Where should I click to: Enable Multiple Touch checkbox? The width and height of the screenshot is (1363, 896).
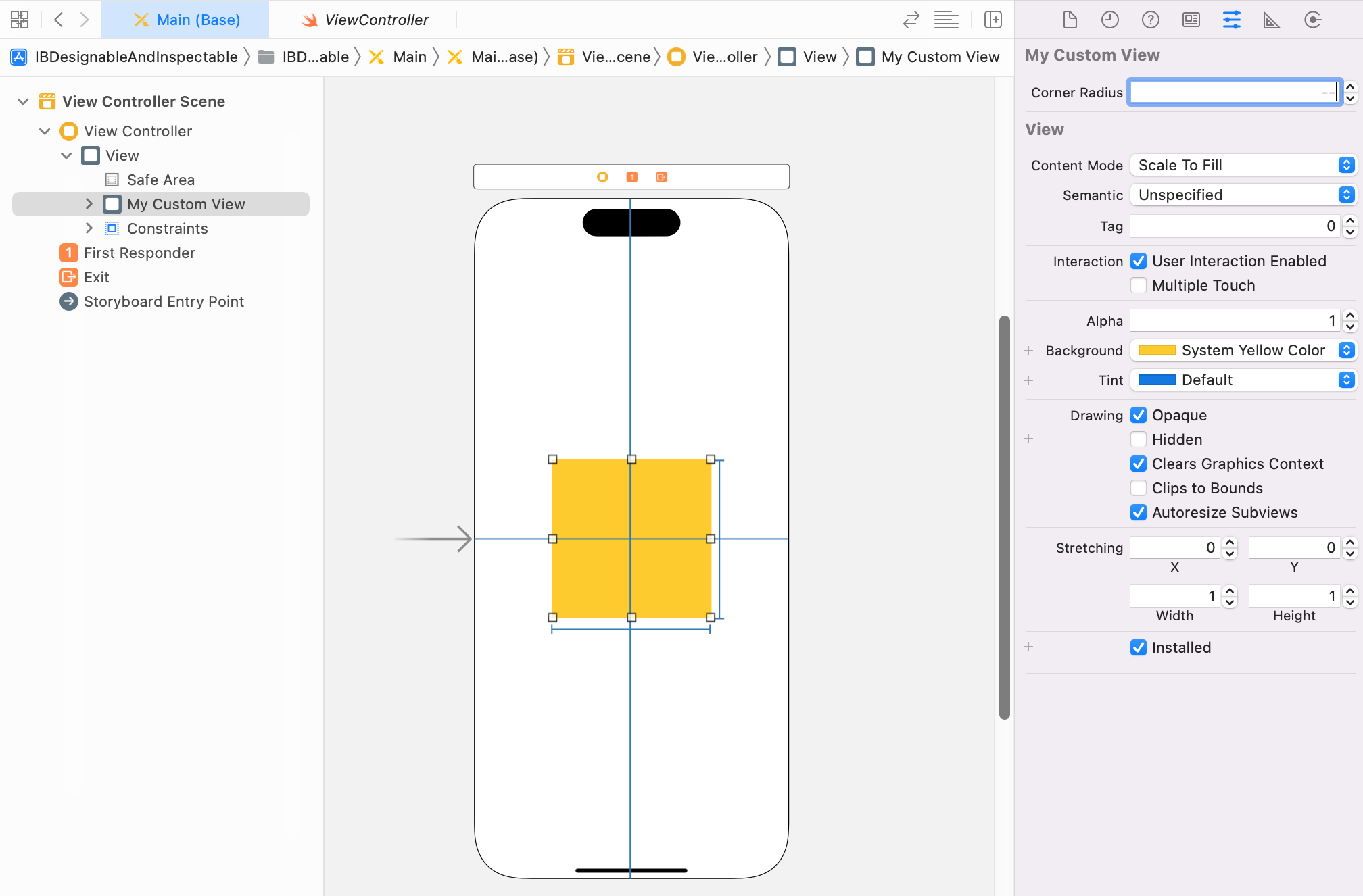click(1139, 285)
